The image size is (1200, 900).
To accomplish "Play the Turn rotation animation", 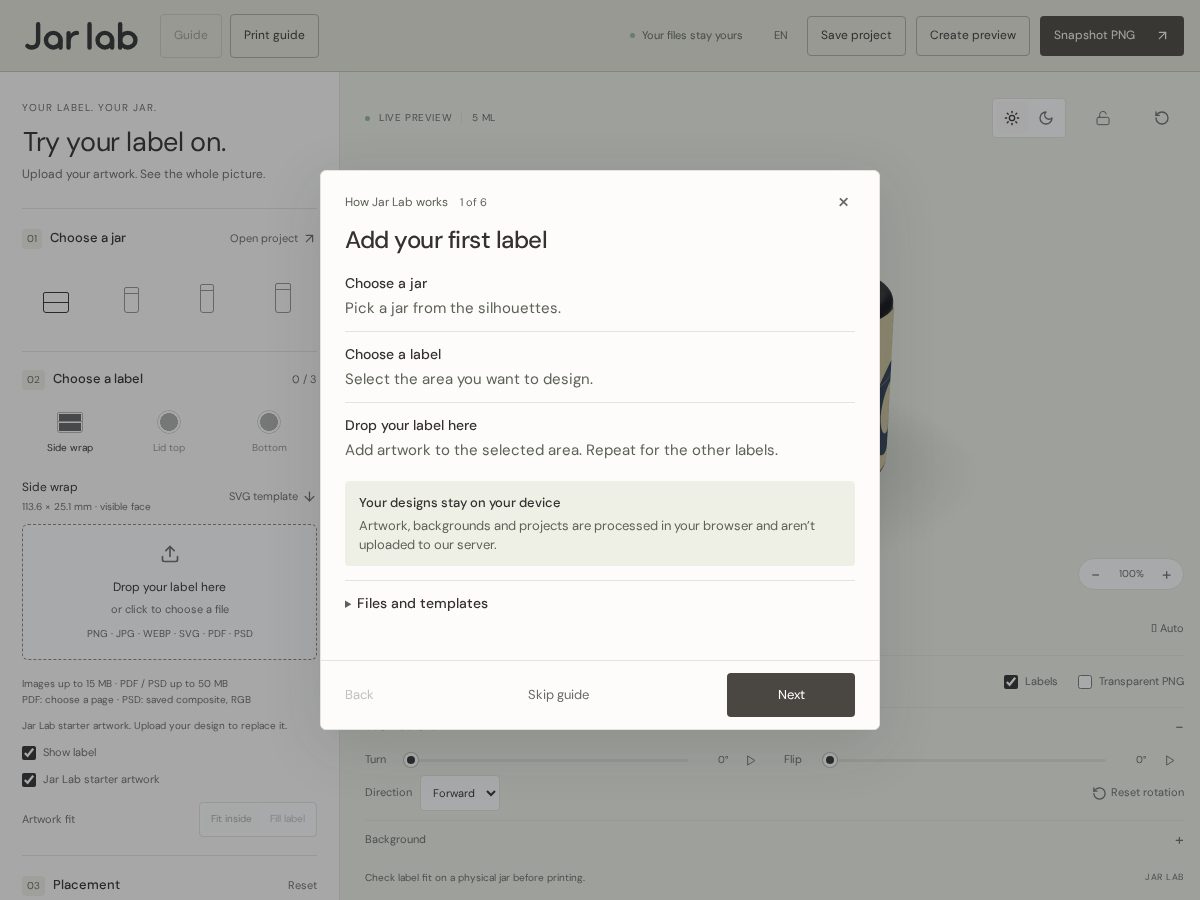I will [751, 760].
